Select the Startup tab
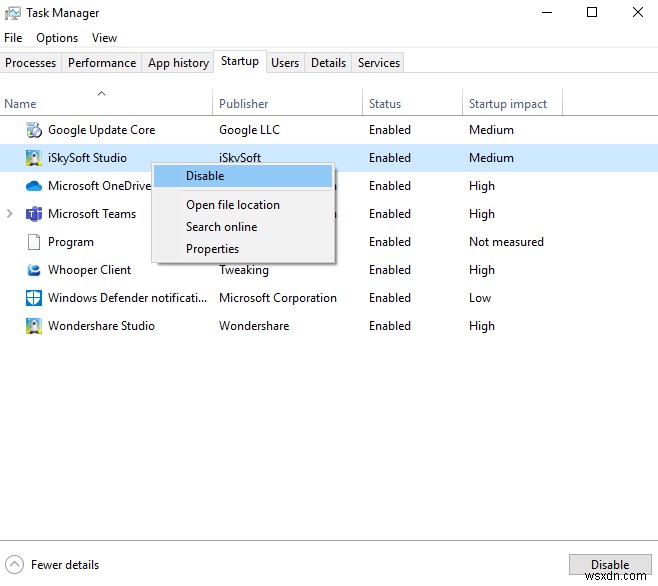 240,61
